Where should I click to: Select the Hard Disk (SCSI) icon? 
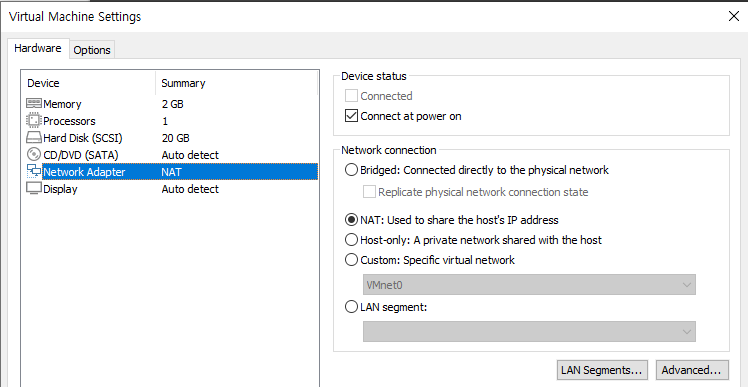pyautogui.click(x=34, y=138)
